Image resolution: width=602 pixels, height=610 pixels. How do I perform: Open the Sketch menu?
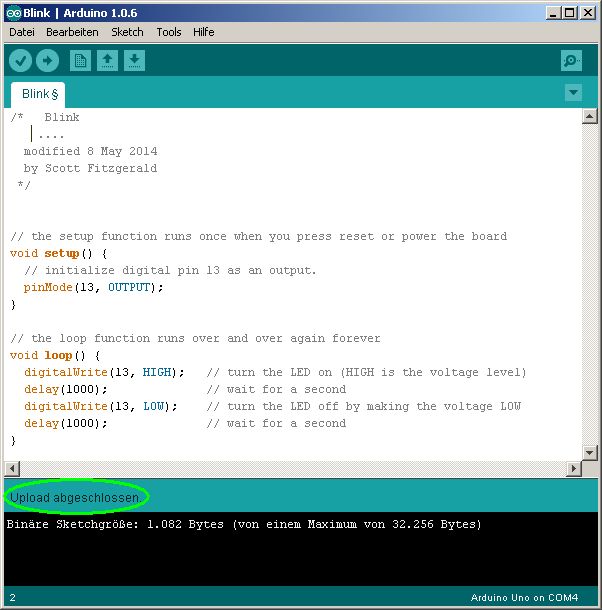click(x=127, y=32)
